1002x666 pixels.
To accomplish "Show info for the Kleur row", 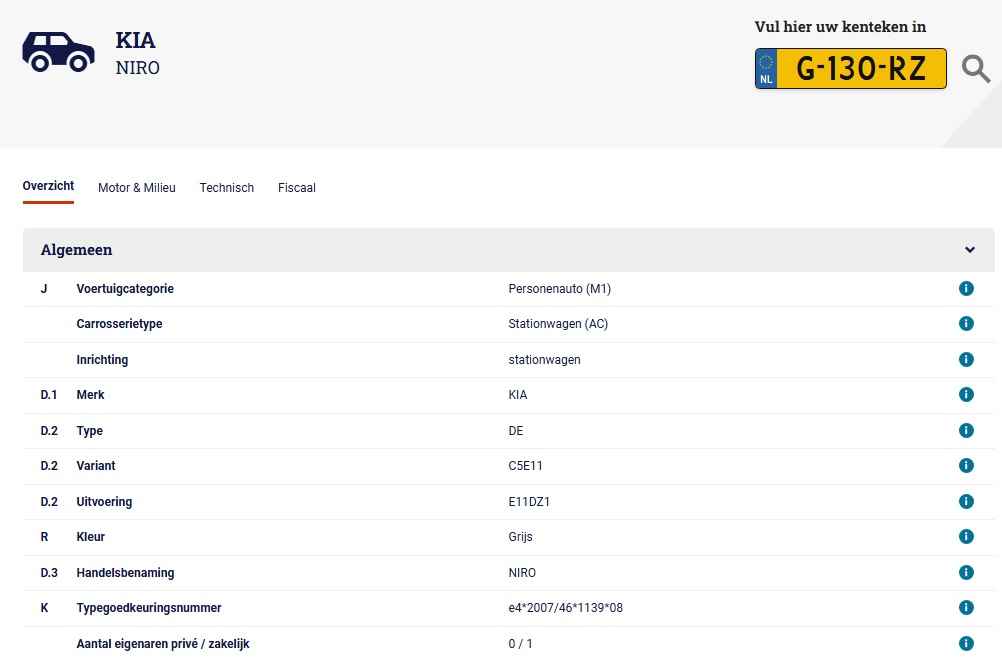I will click(966, 536).
